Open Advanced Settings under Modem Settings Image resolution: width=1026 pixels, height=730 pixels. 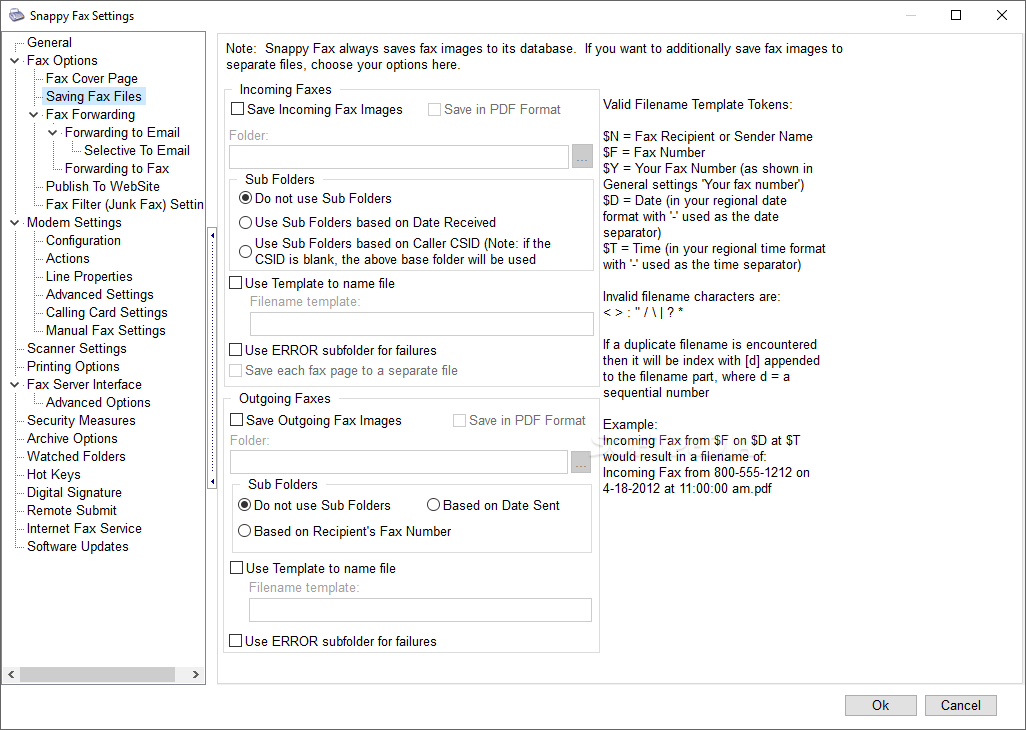[x=99, y=294]
